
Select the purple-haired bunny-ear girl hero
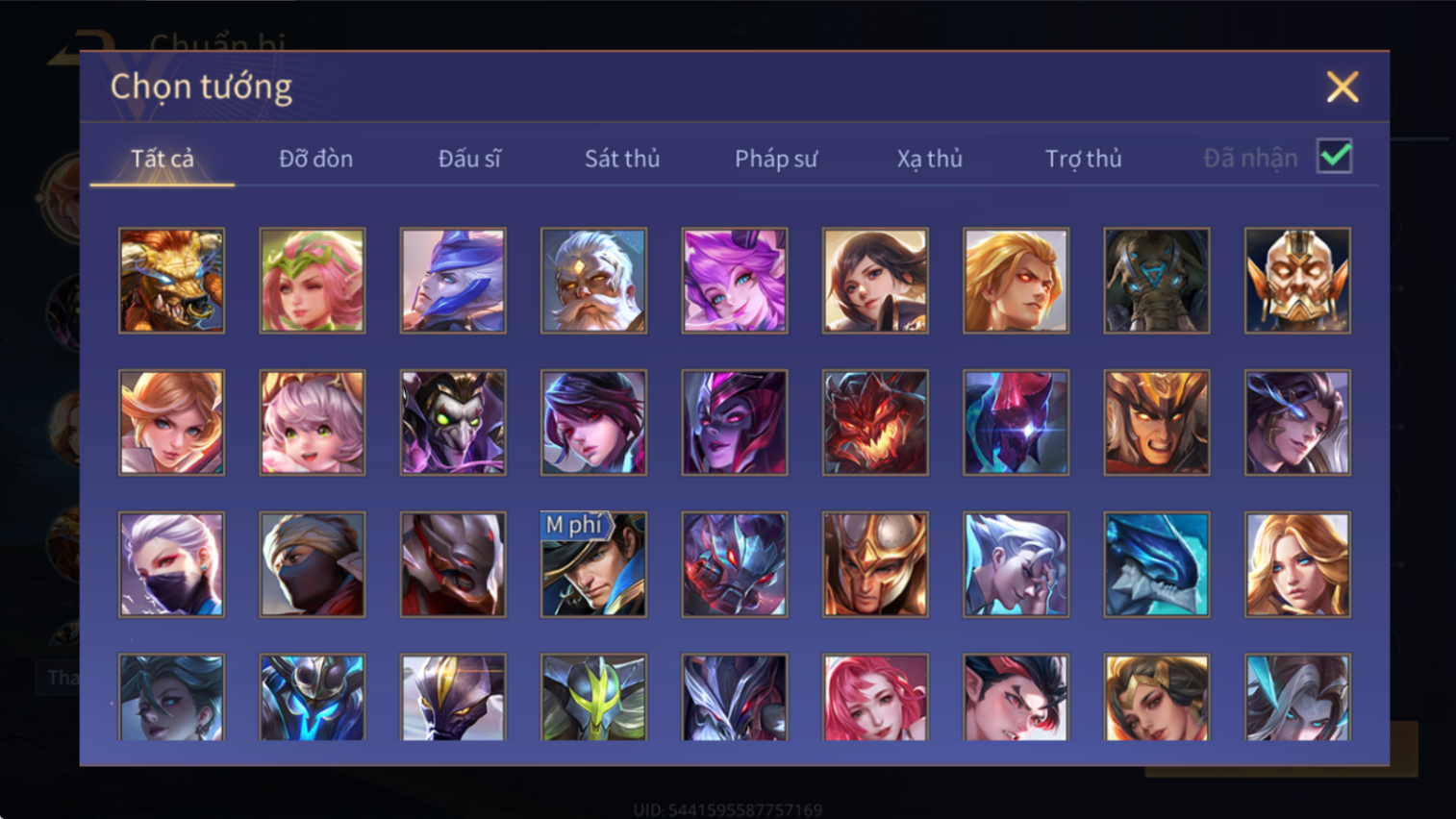click(735, 281)
